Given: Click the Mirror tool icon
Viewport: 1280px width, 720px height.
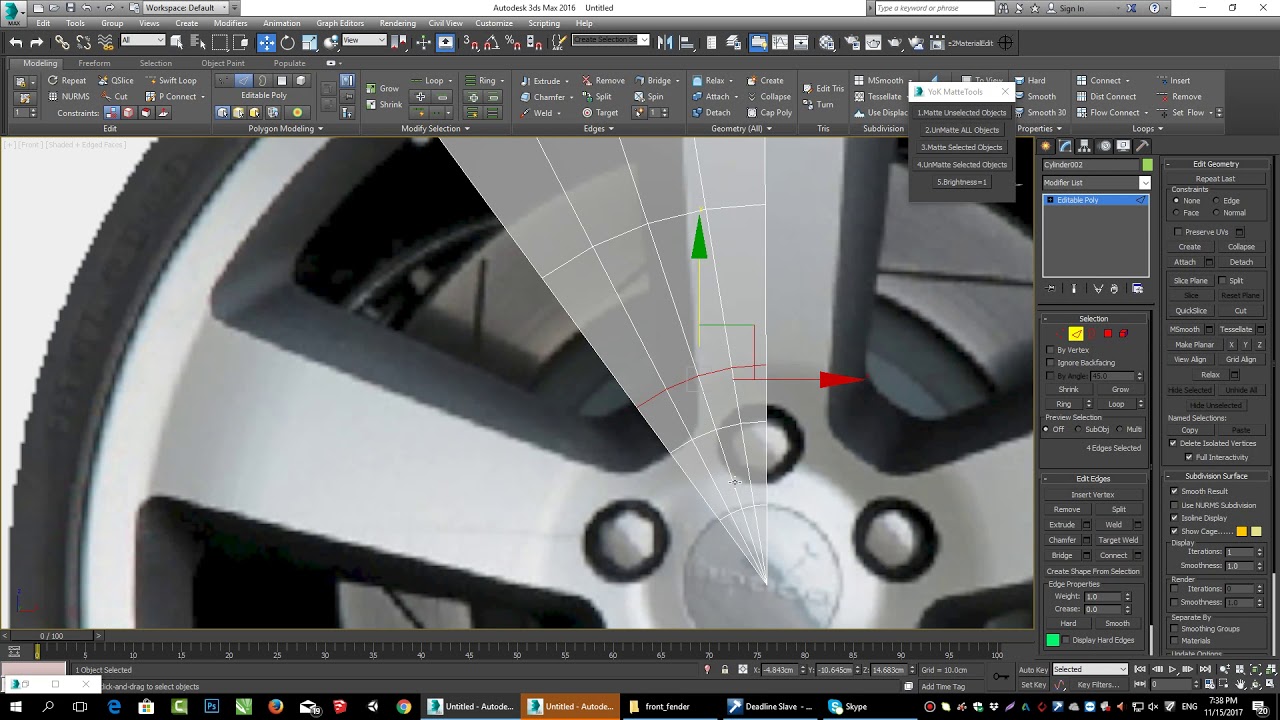Looking at the screenshot, I should coord(666,42).
